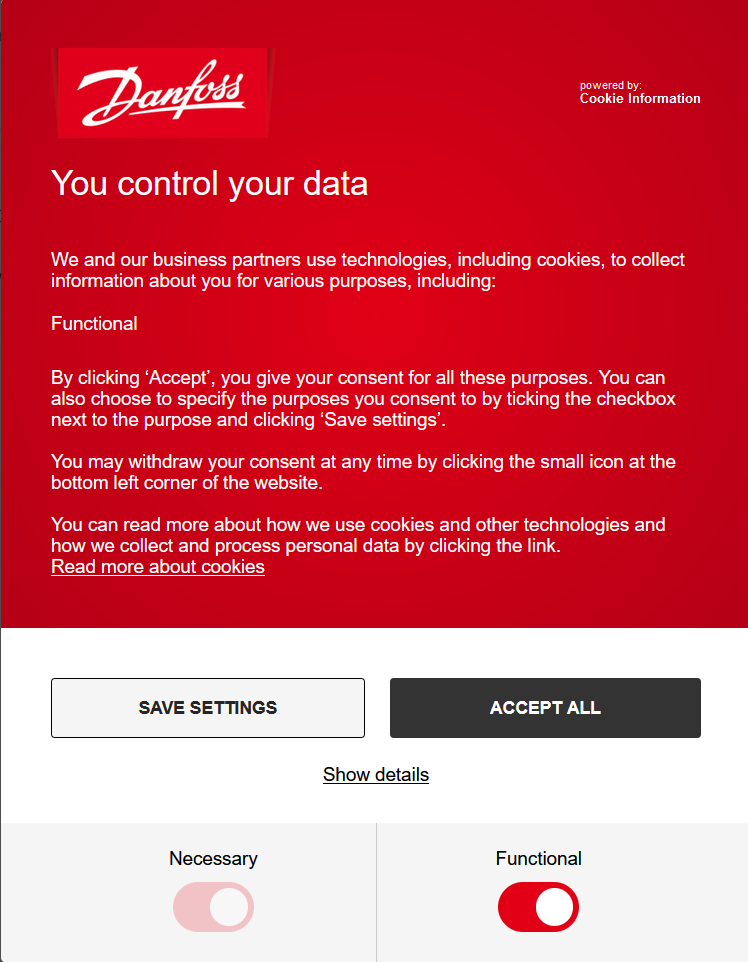The width and height of the screenshot is (748, 962).
Task: Click the 'Save settings' mention in the paragraph
Action: [382, 420]
